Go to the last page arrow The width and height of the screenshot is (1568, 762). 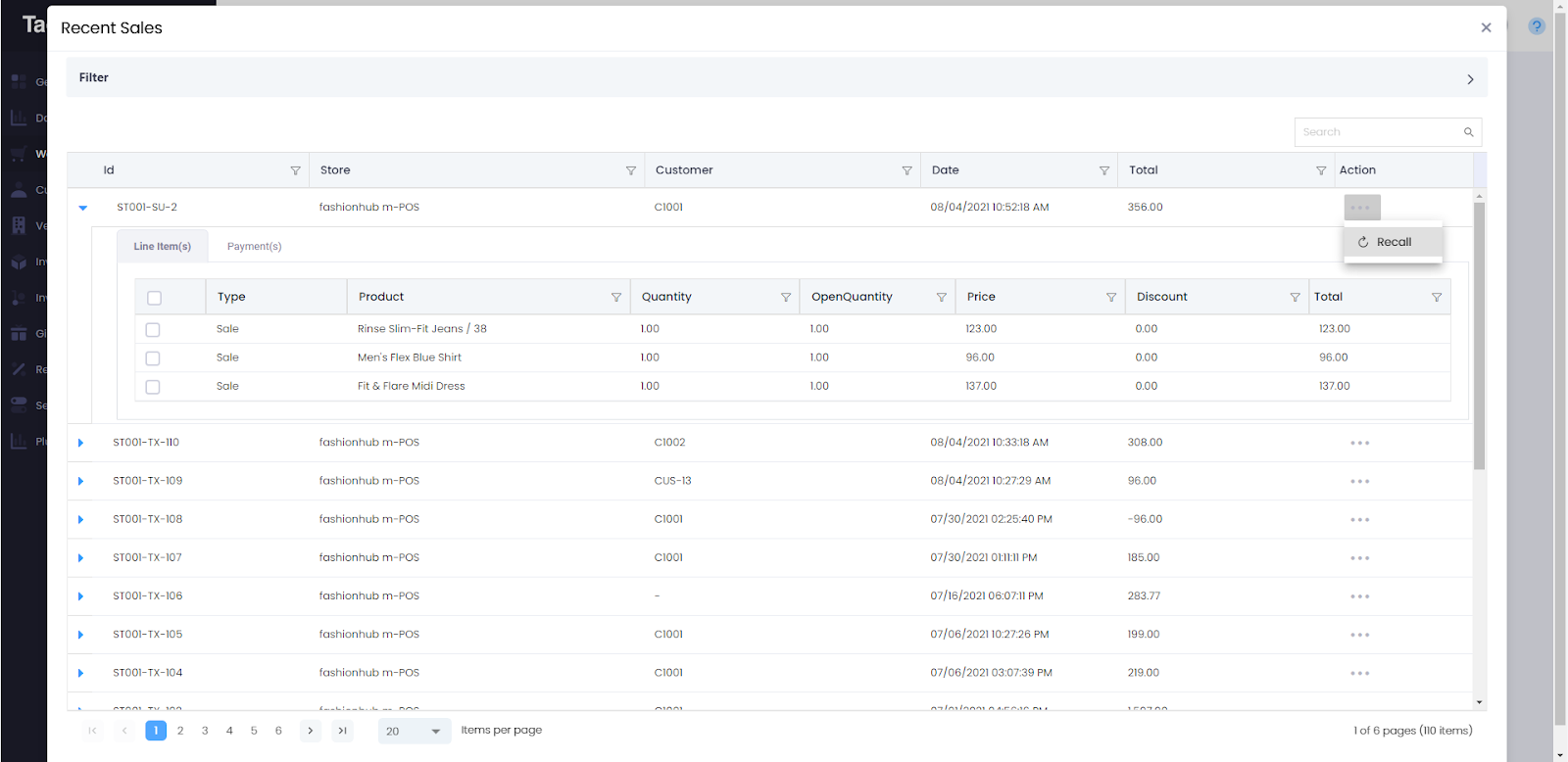click(342, 731)
